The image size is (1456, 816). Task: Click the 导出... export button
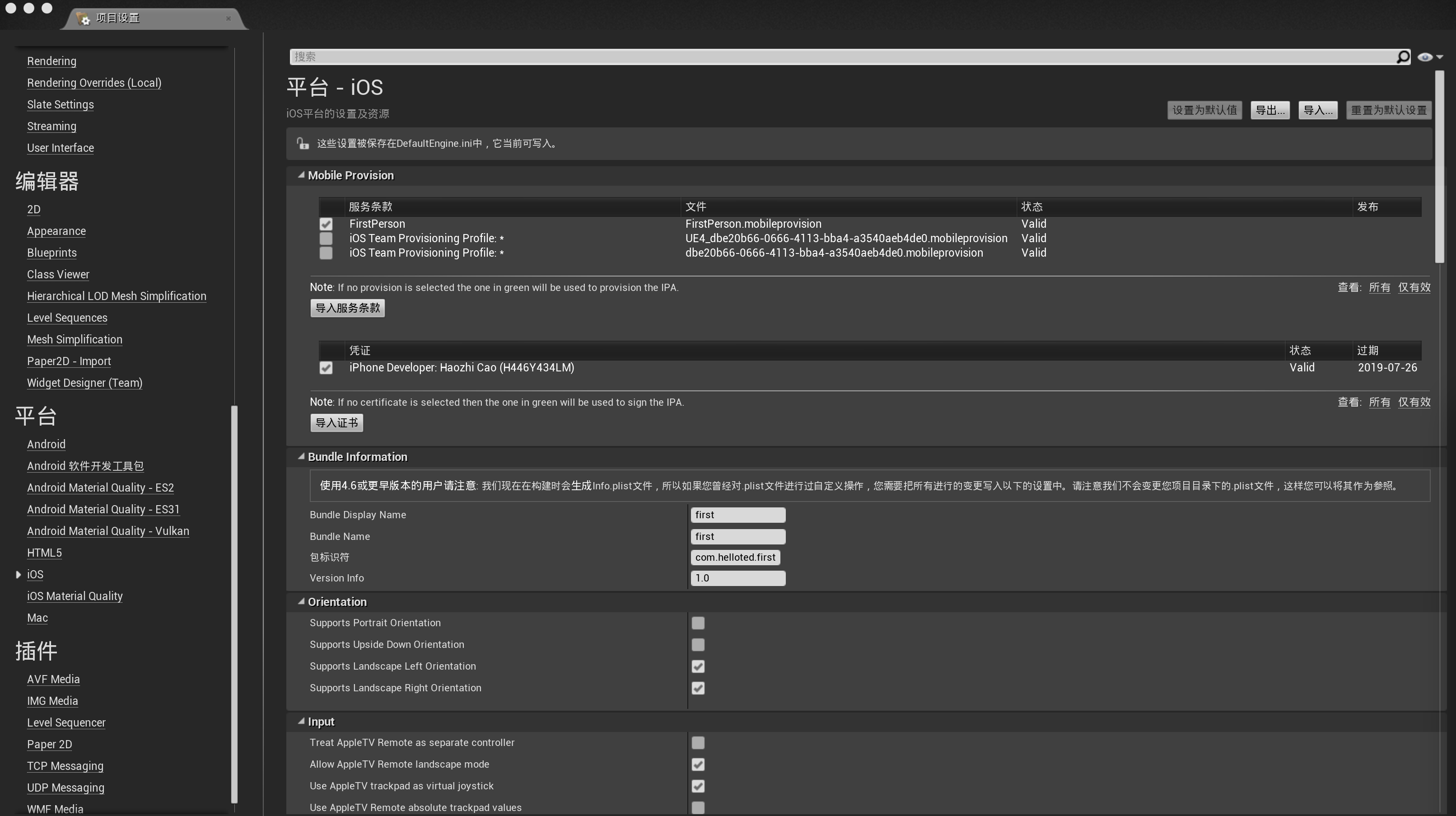click(x=1269, y=110)
